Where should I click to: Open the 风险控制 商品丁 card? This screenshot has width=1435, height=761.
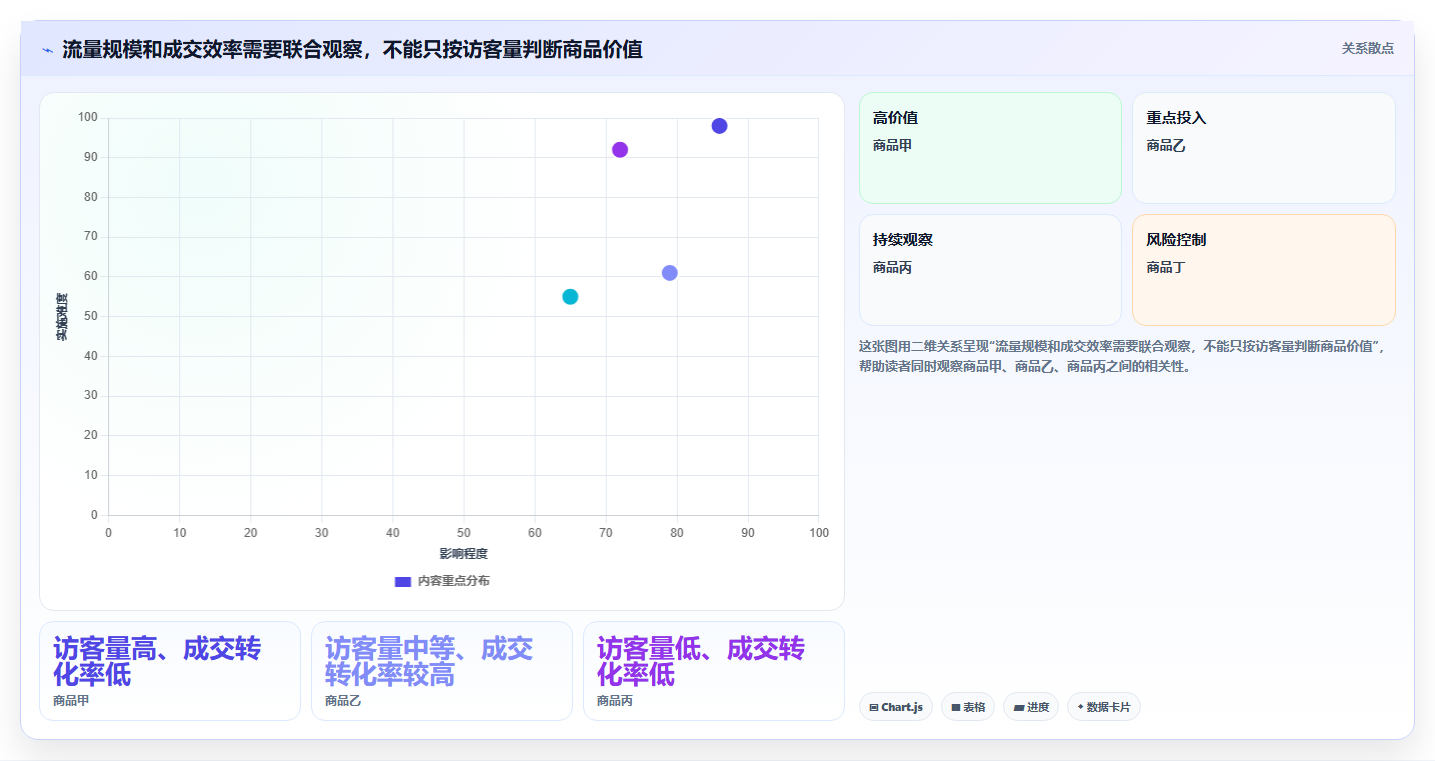pos(1263,270)
